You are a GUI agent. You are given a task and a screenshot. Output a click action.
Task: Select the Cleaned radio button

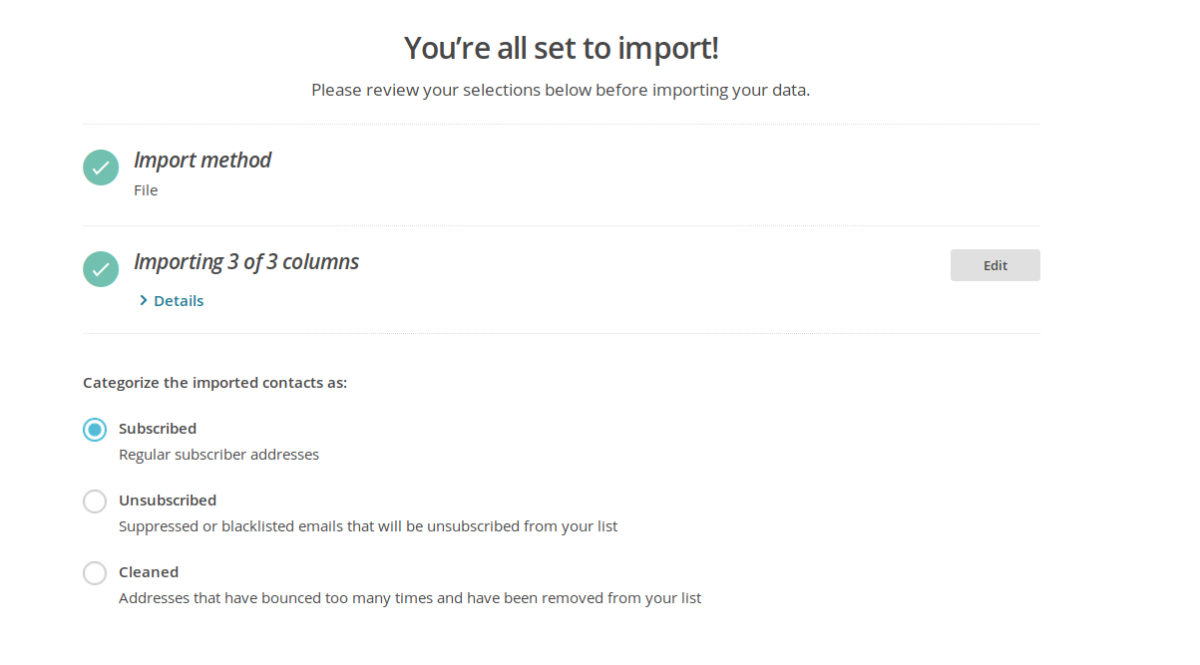[95, 573]
